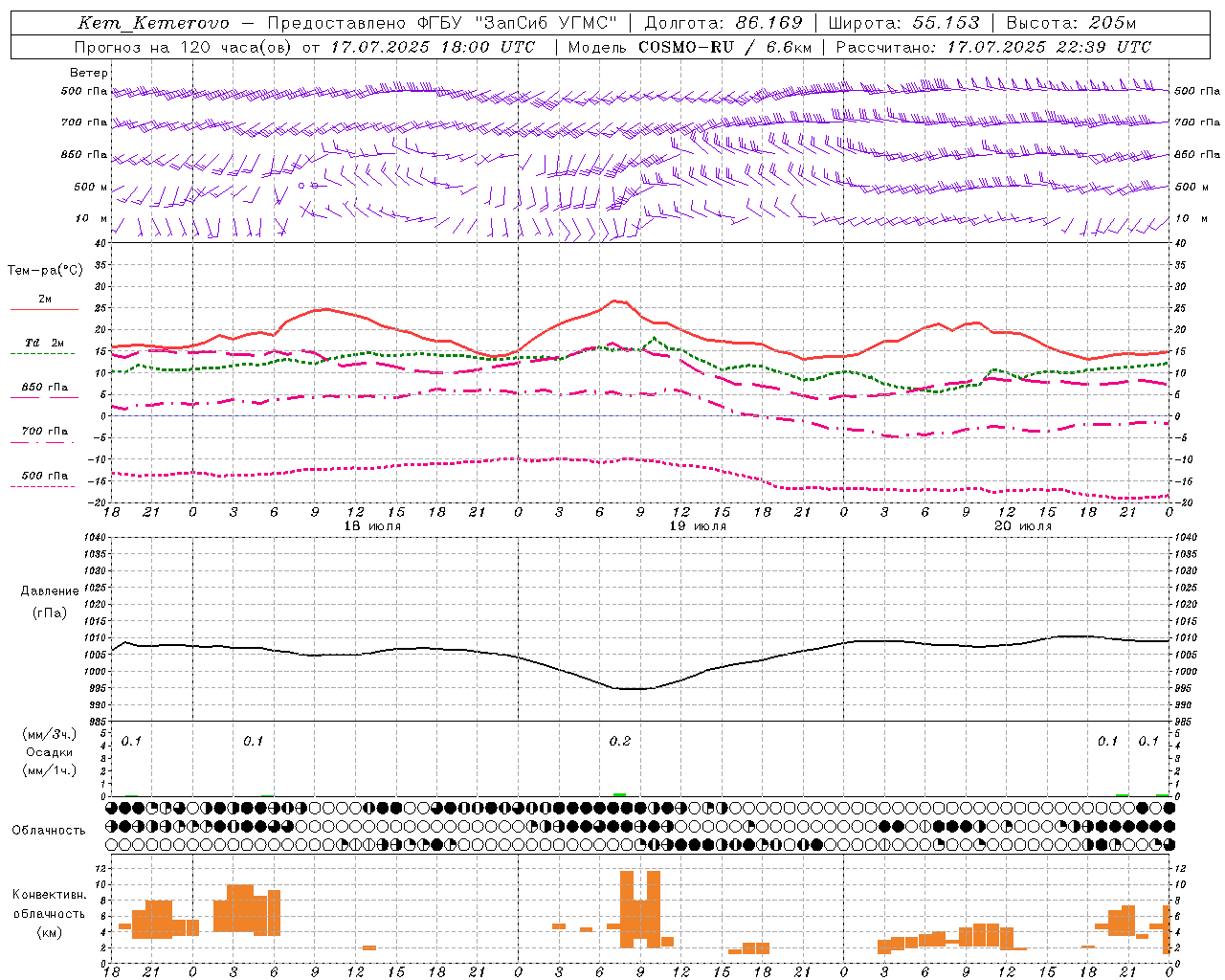The height and width of the screenshot is (980, 1225).
Task: Click the forecast start time 17.07.2025 18:00 UTC
Action: pos(433,47)
